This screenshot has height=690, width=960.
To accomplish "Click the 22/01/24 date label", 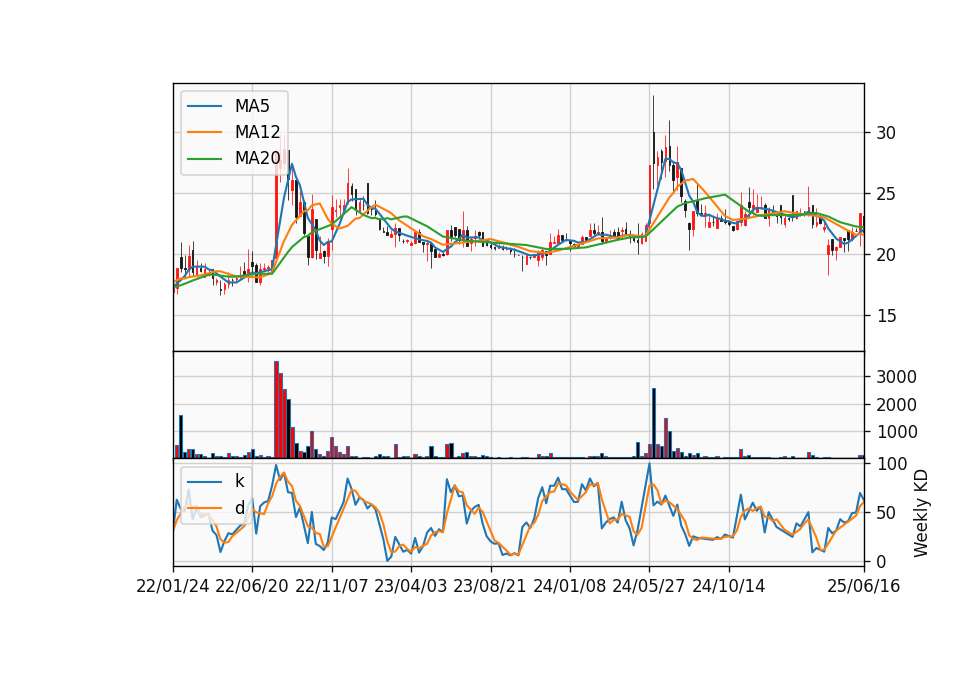I will coord(173,586).
